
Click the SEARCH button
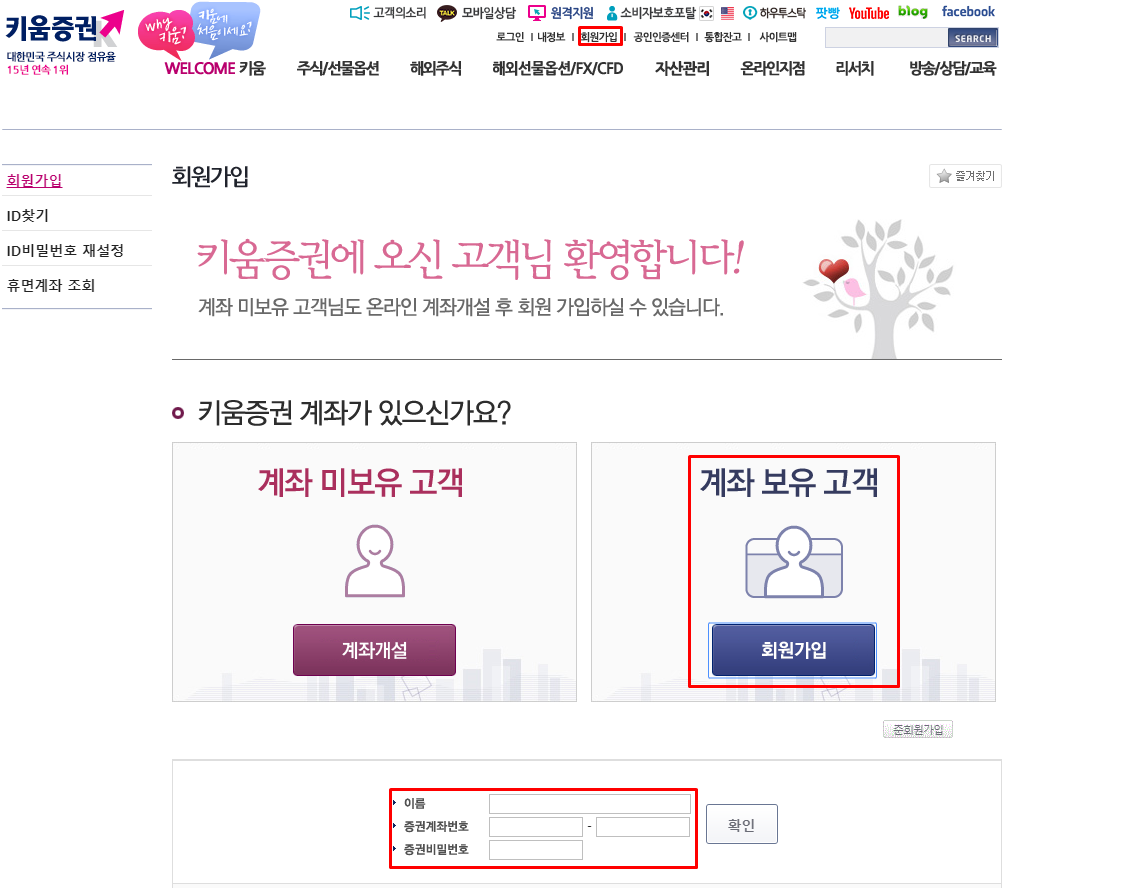(973, 38)
